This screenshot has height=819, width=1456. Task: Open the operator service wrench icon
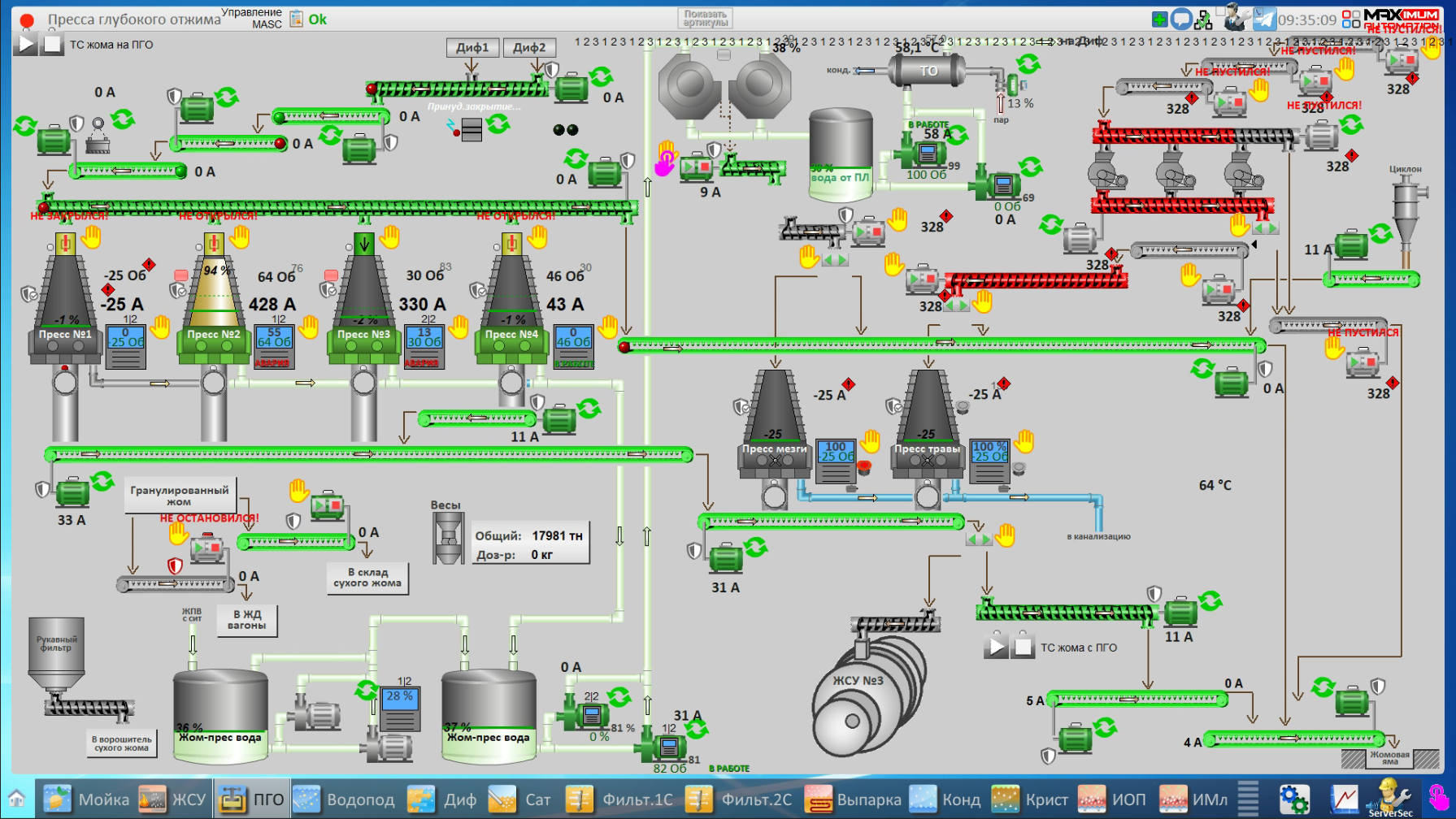1237,17
